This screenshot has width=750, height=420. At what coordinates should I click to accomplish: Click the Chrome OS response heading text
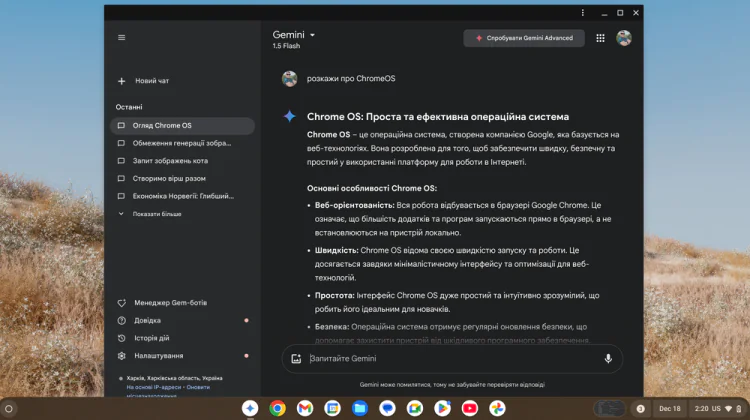click(x=438, y=117)
